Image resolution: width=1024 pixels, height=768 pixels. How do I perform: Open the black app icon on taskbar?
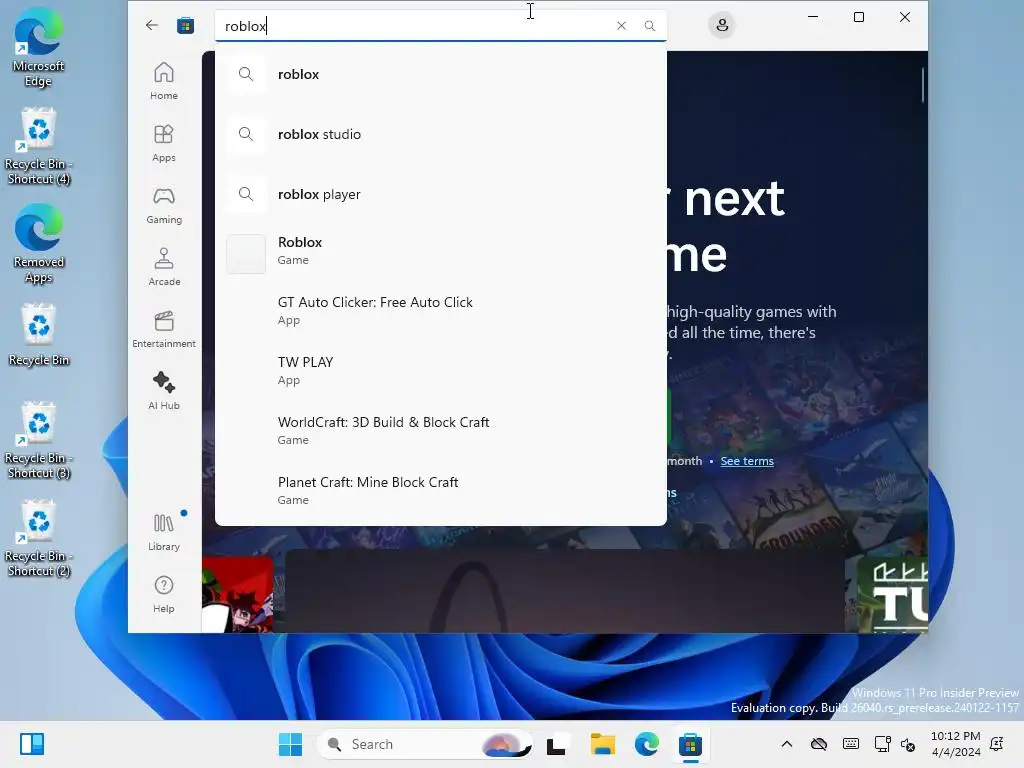tap(556, 744)
